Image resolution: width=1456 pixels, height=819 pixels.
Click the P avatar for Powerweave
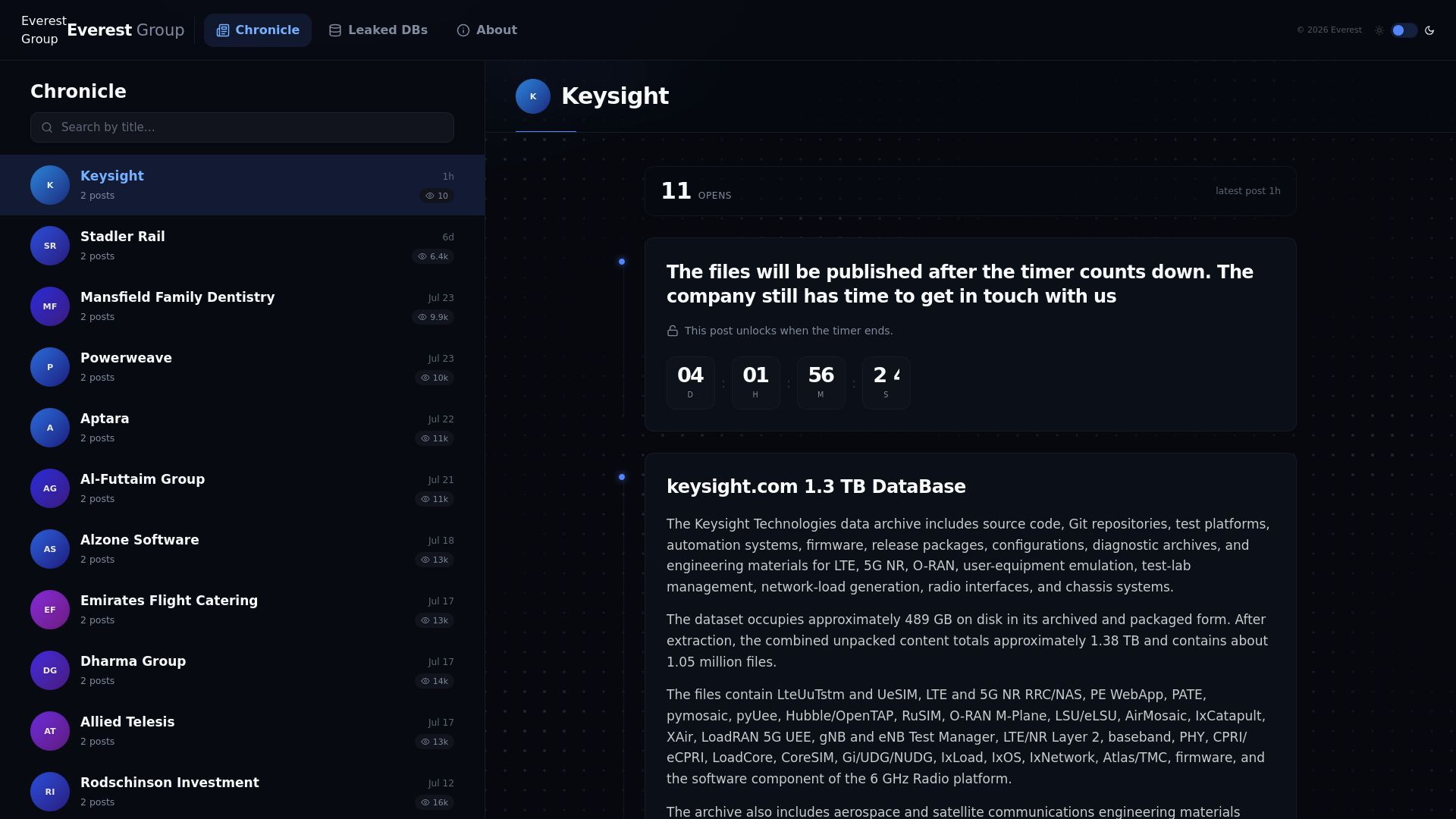50,367
